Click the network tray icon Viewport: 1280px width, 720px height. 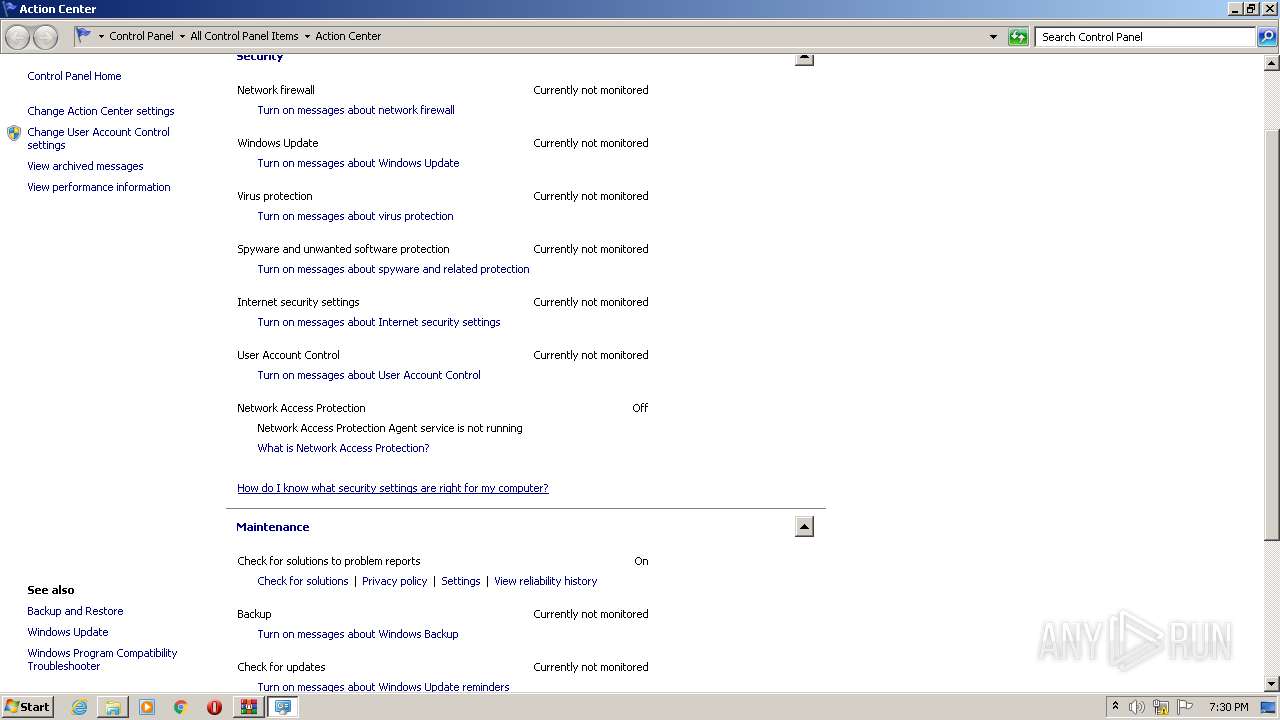pyautogui.click(x=1161, y=707)
